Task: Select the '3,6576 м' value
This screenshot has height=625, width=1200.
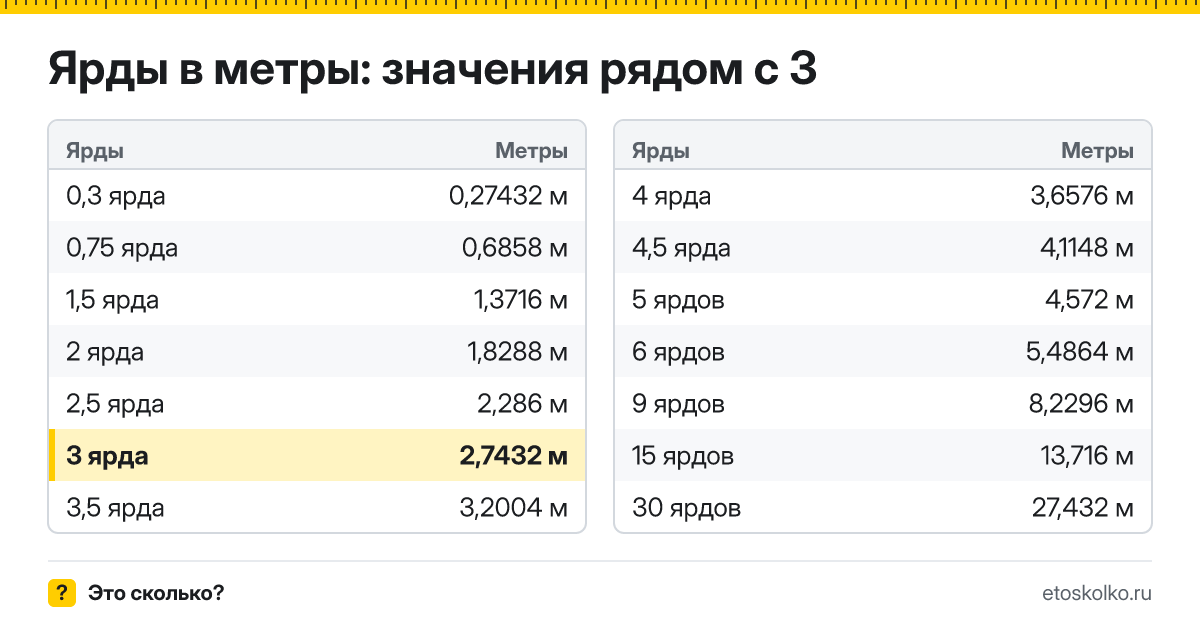Action: point(1082,196)
